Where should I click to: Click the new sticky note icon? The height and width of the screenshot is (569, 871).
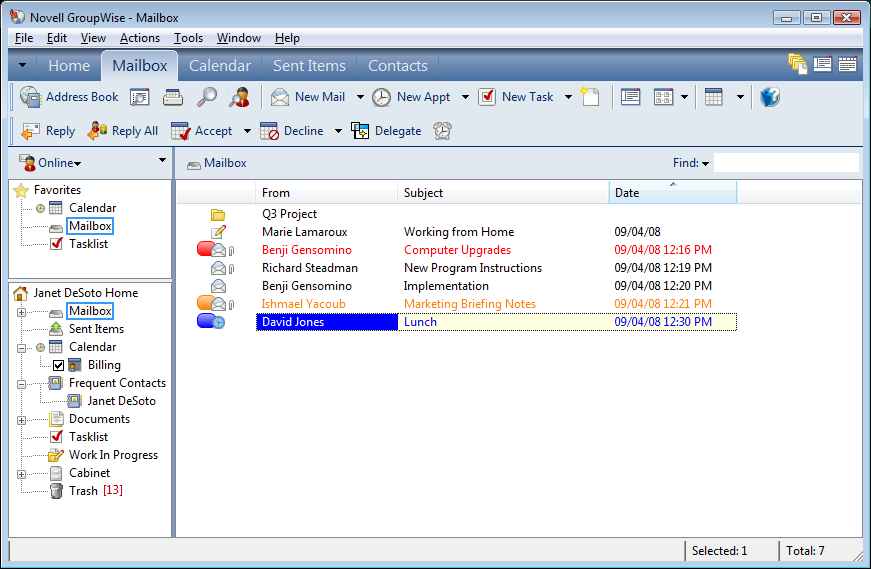pos(590,97)
